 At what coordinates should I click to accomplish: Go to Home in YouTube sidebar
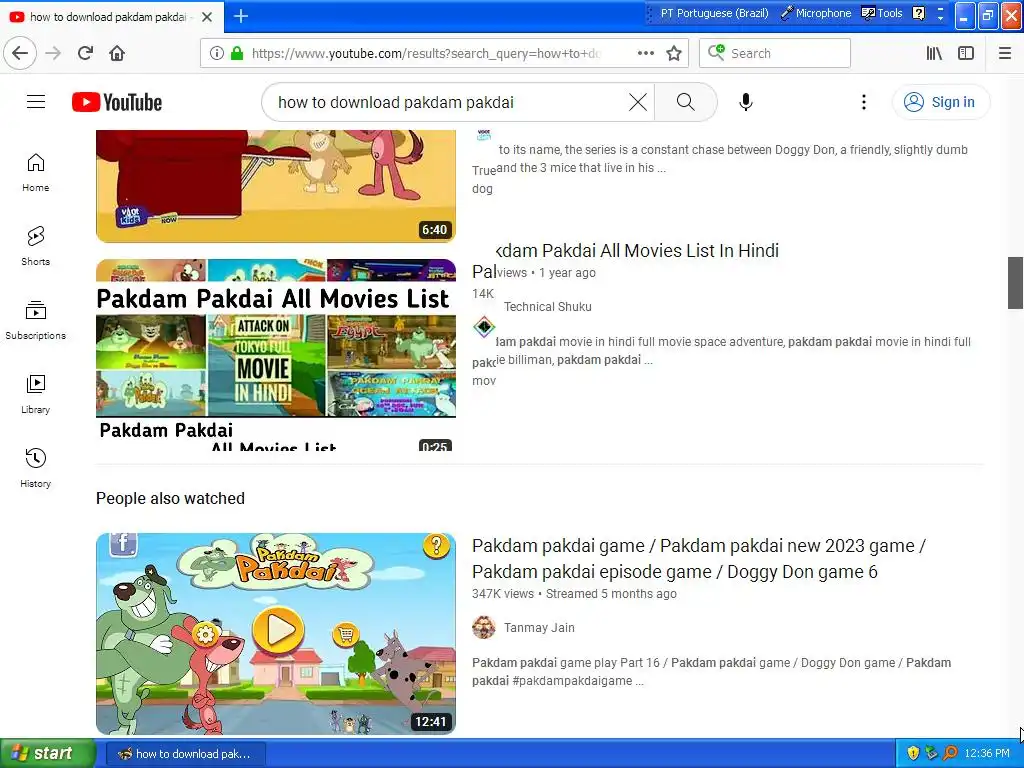coord(36,172)
